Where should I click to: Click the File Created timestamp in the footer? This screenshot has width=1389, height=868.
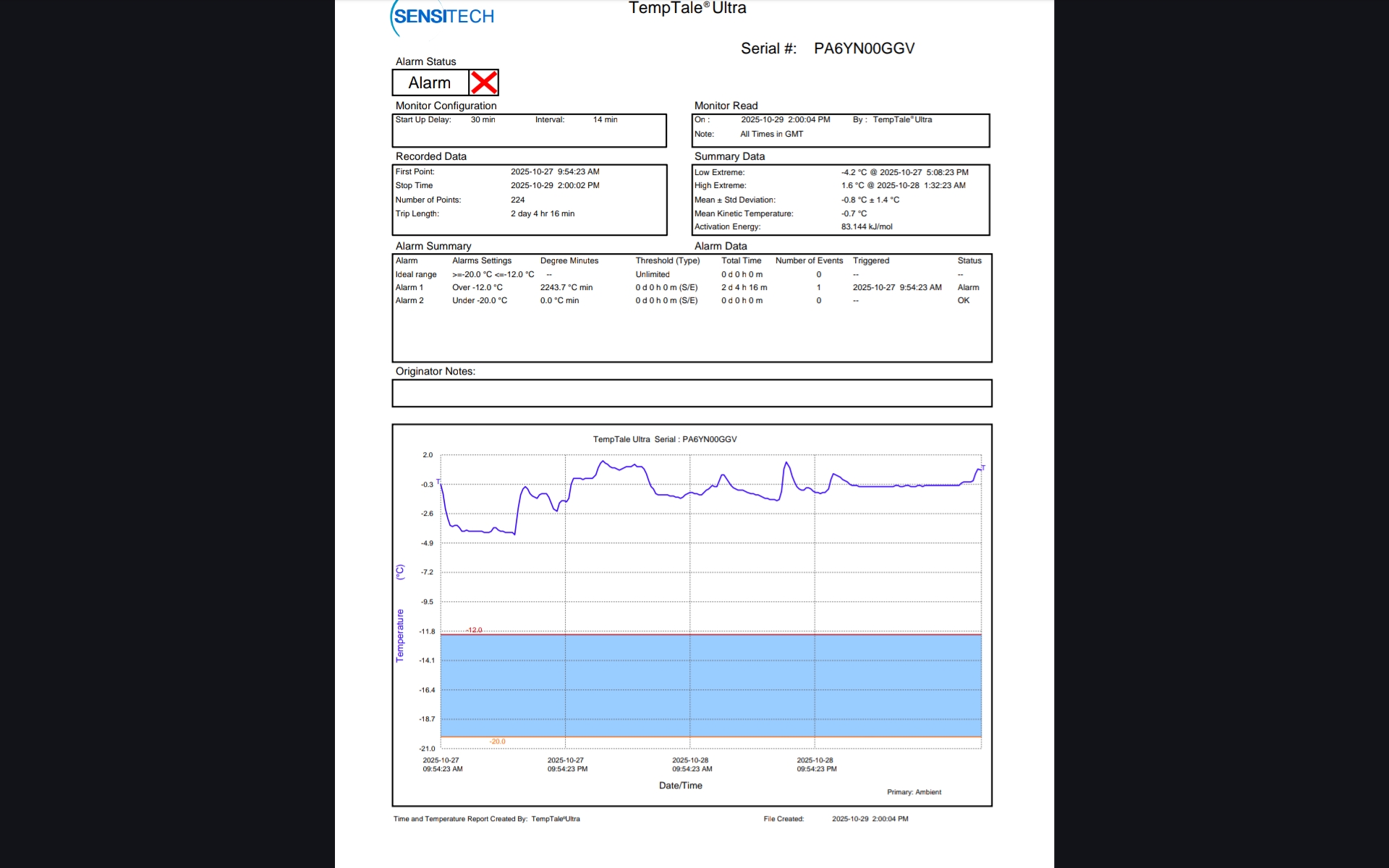coord(870,819)
